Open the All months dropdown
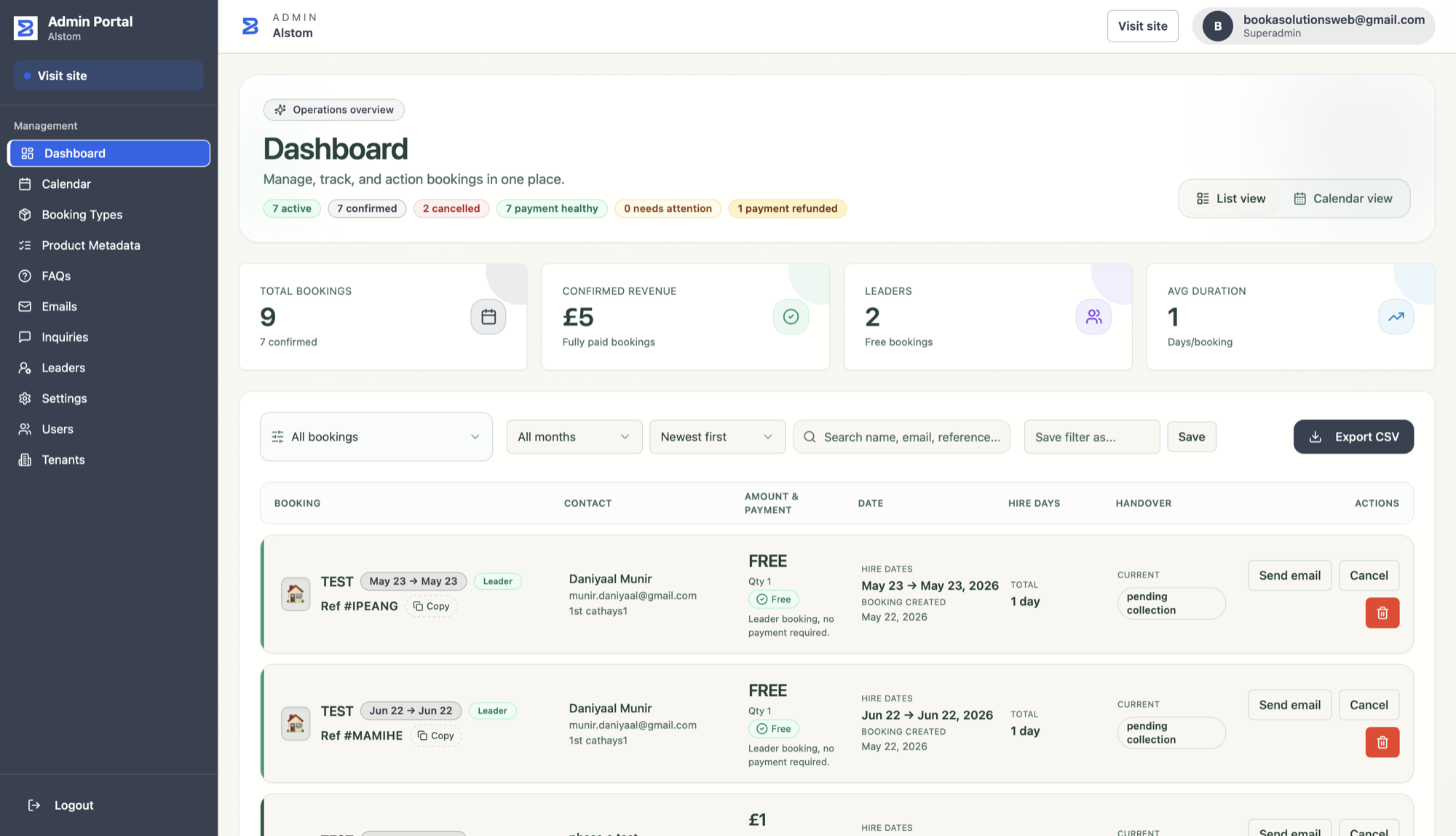This screenshot has width=1456, height=836. tap(574, 437)
